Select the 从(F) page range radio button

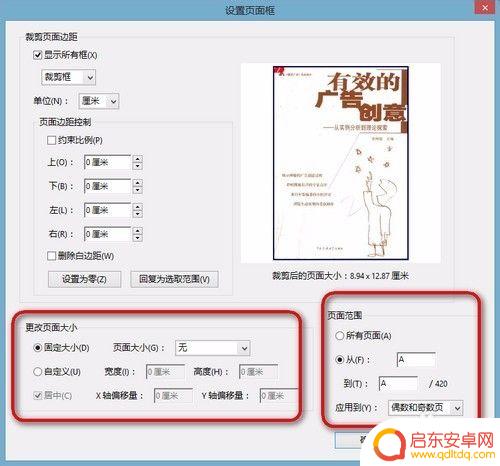(339, 360)
